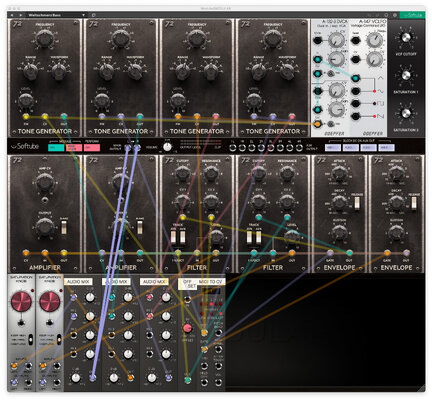Click the first Tone Generator OUT jack
Image resolution: width=432 pixels, height=400 pixels.
64,117
